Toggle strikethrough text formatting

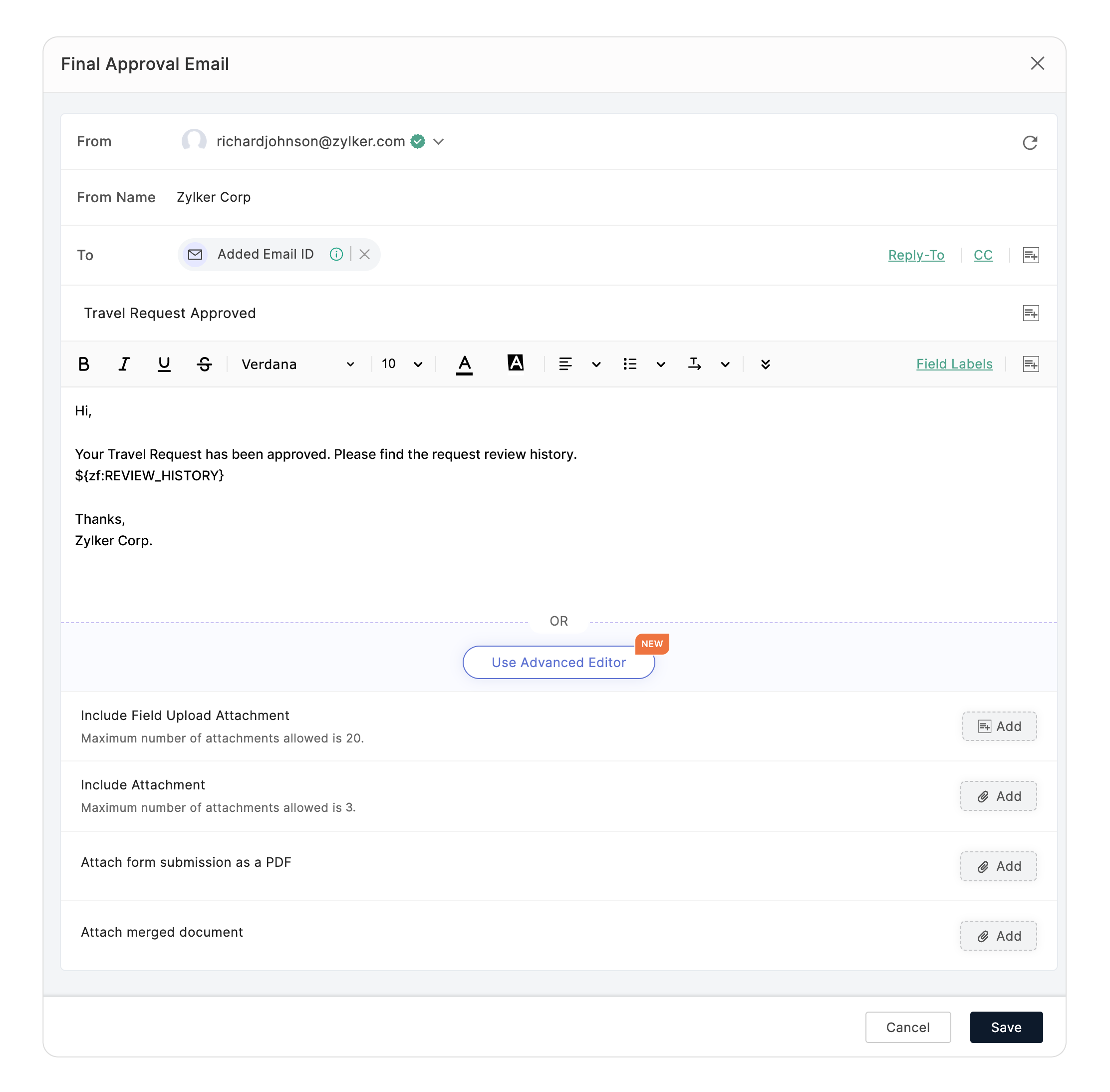click(x=204, y=364)
